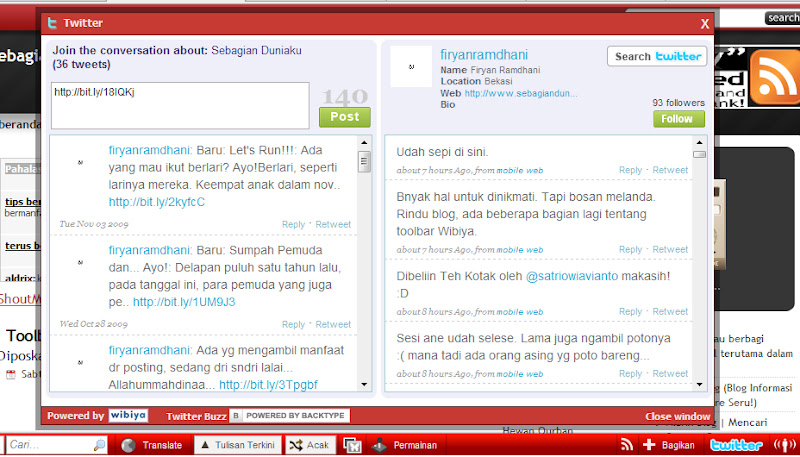
Task: Retweet the Sumpah Pemuda tweet
Action: point(333,324)
